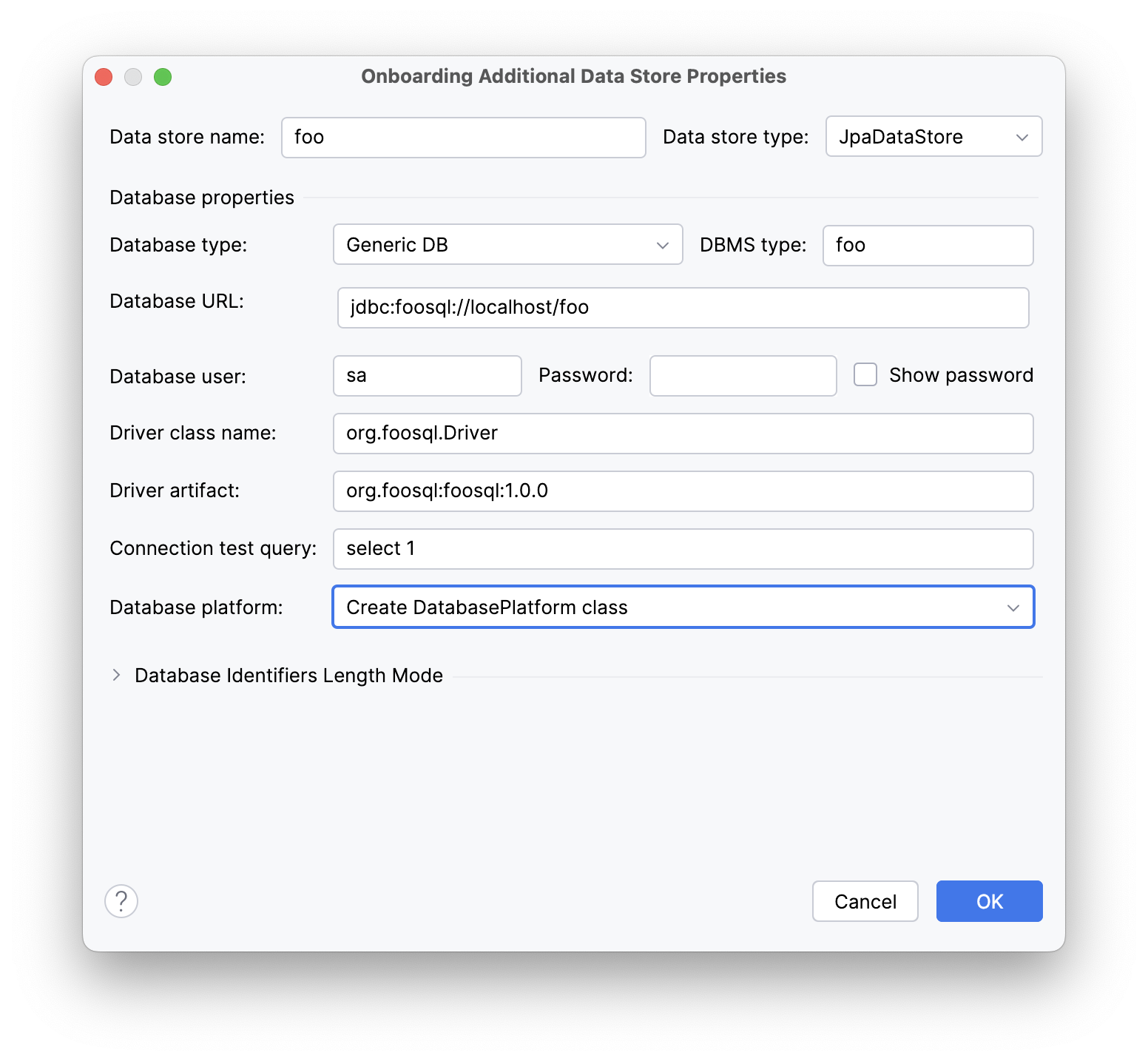Select the Database URL field
Screen dimensions: 1148x1061
682,308
